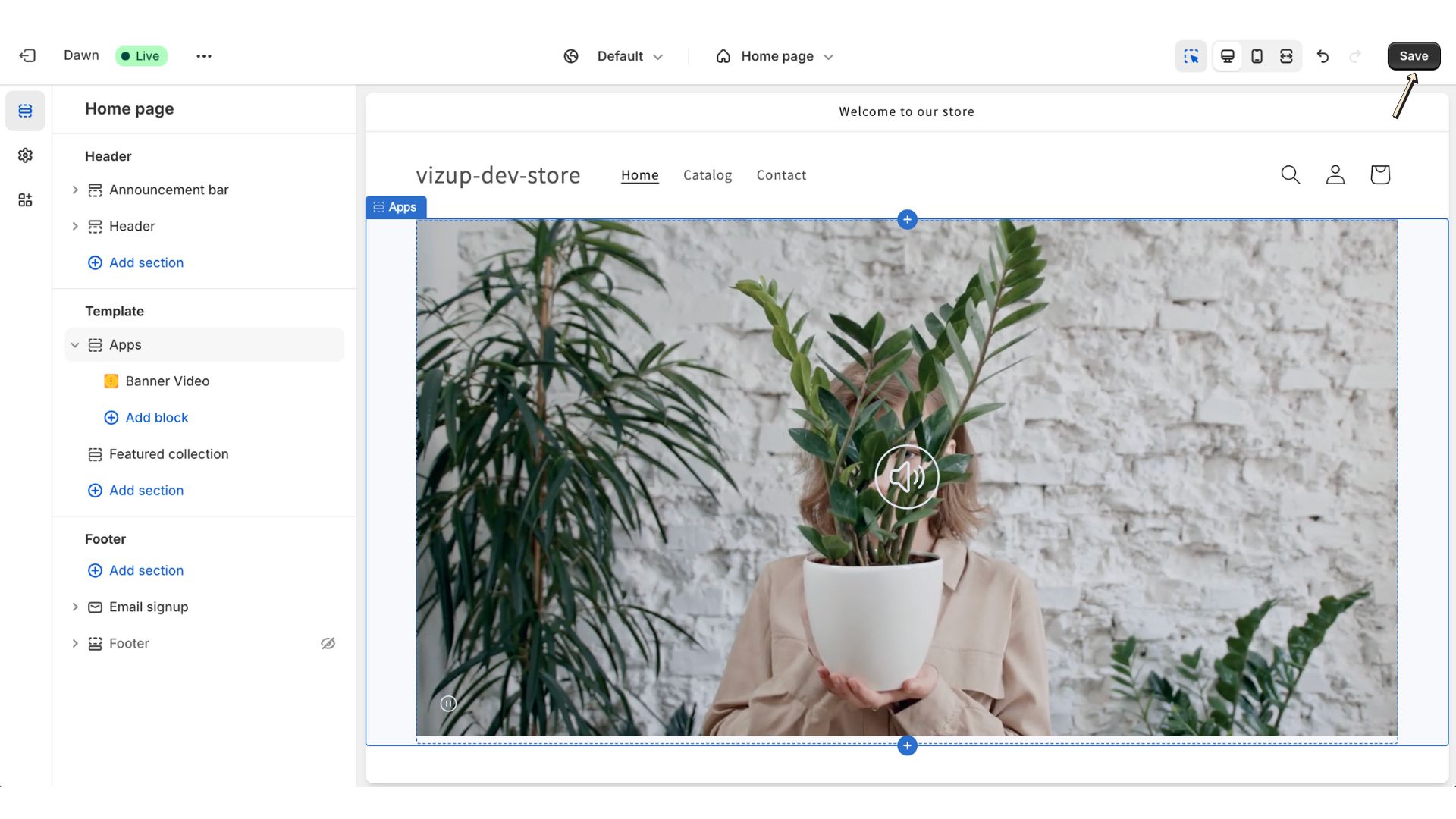Click the undo icon in toolbar

pos(1322,55)
